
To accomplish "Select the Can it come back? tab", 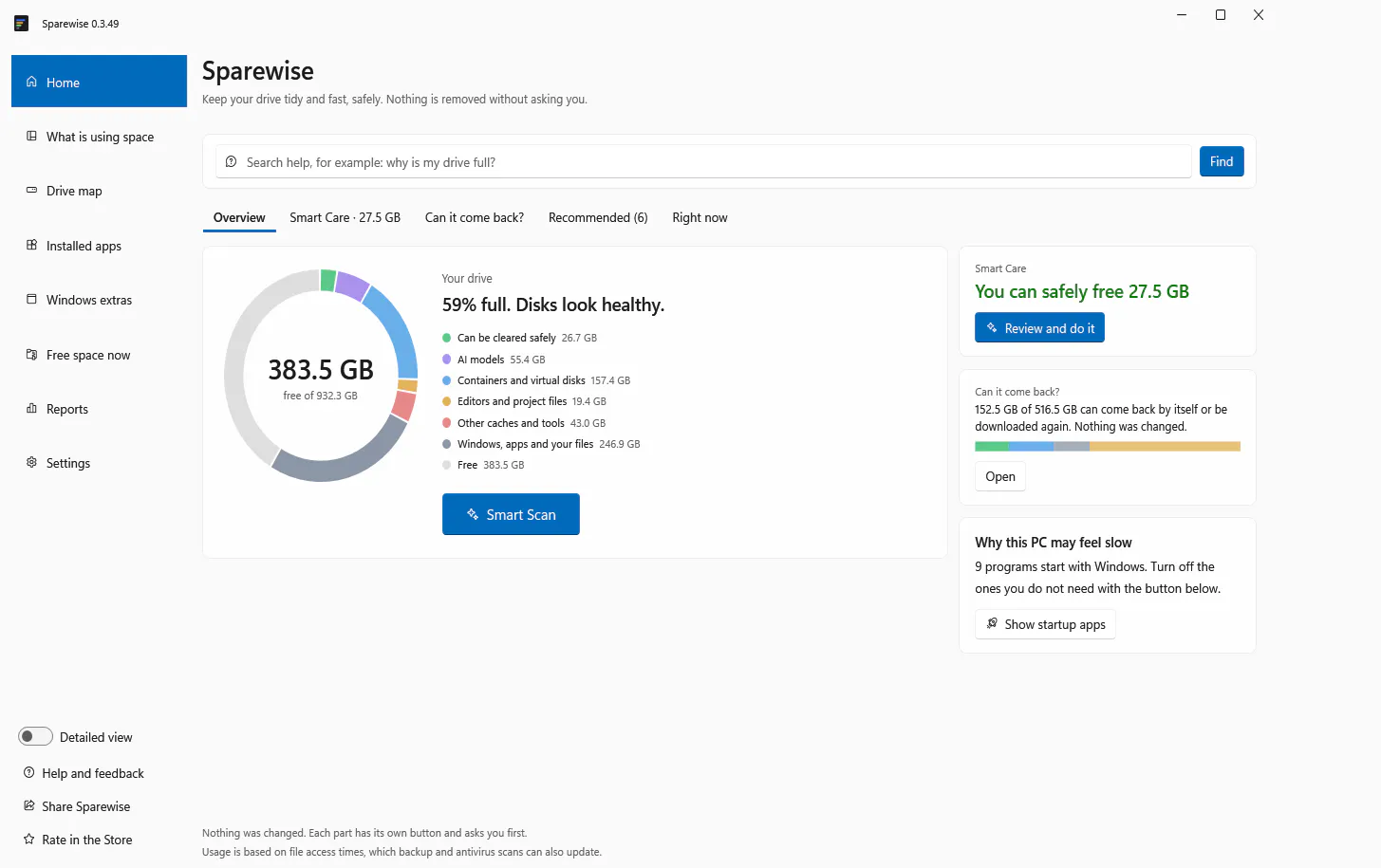I will click(475, 217).
